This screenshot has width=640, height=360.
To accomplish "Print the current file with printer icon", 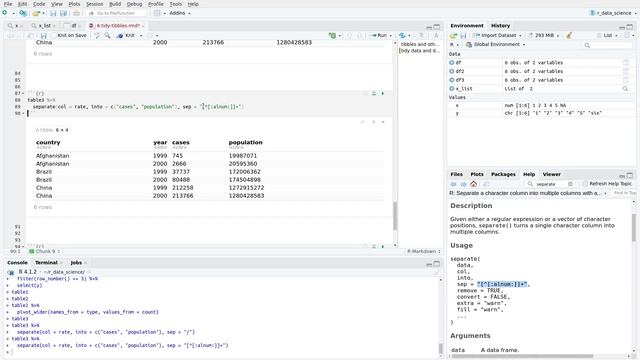I will tap(76, 13).
